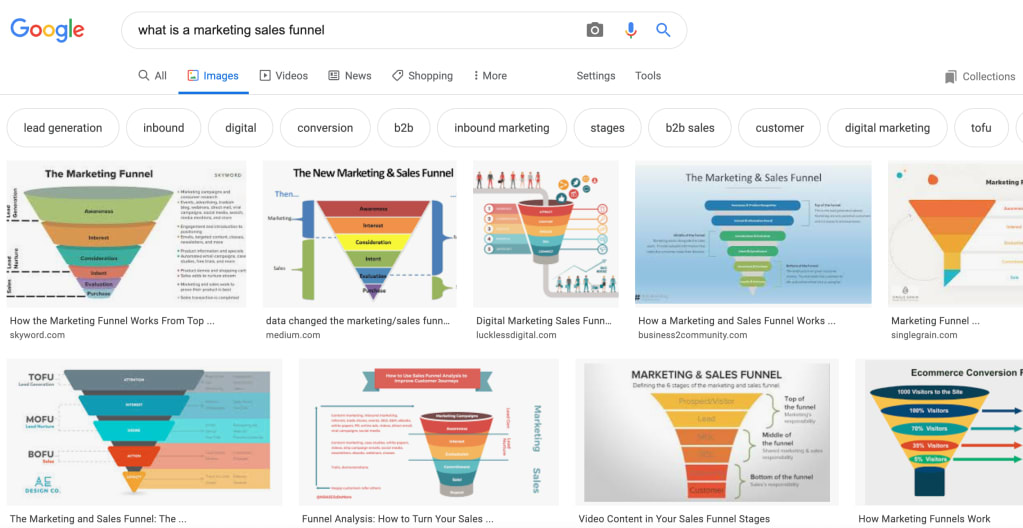Click 'How Marketing Funnels Work' title

pyautogui.click(x=924, y=519)
